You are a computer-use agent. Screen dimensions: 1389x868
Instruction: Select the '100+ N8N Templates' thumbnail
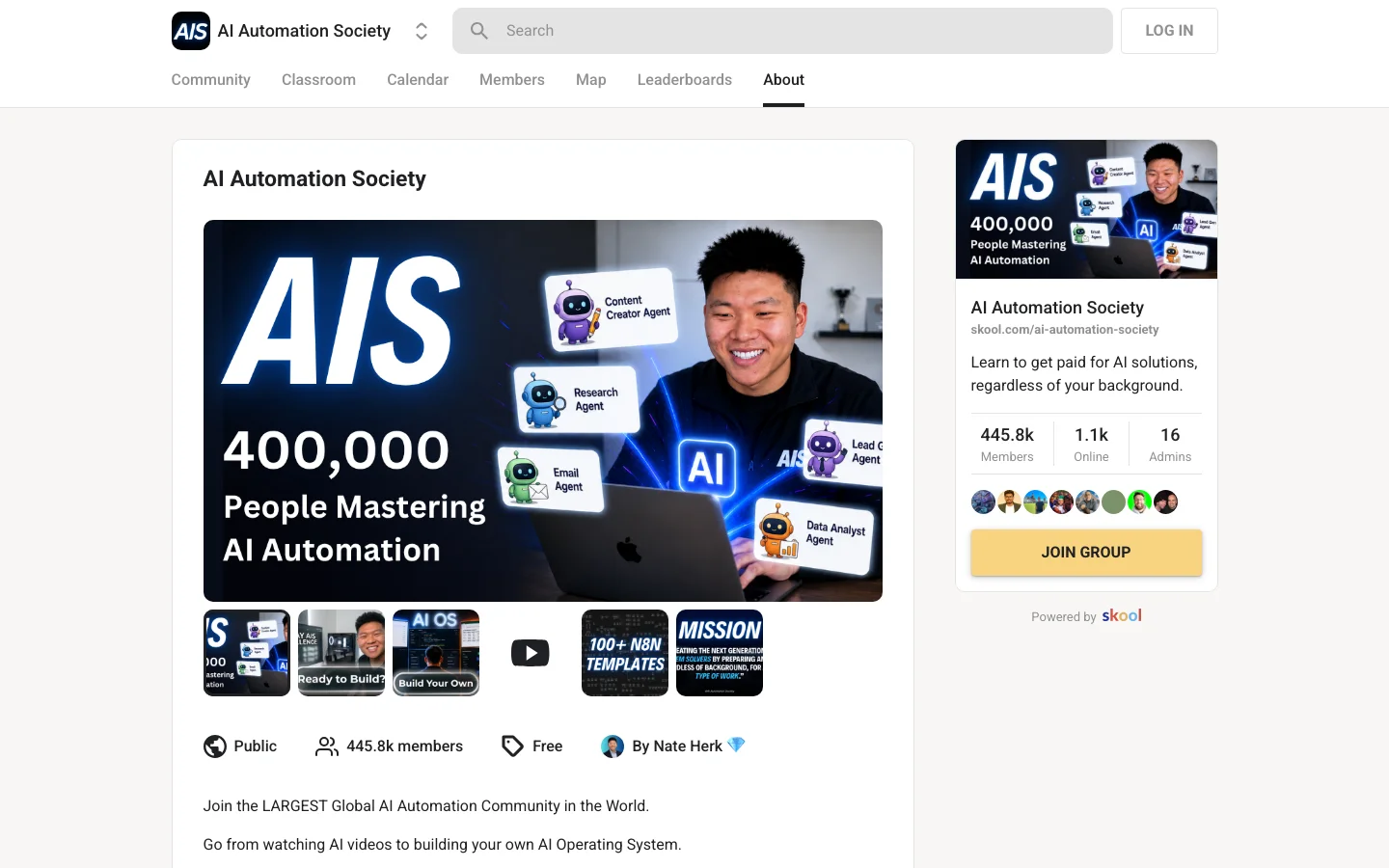tap(625, 653)
